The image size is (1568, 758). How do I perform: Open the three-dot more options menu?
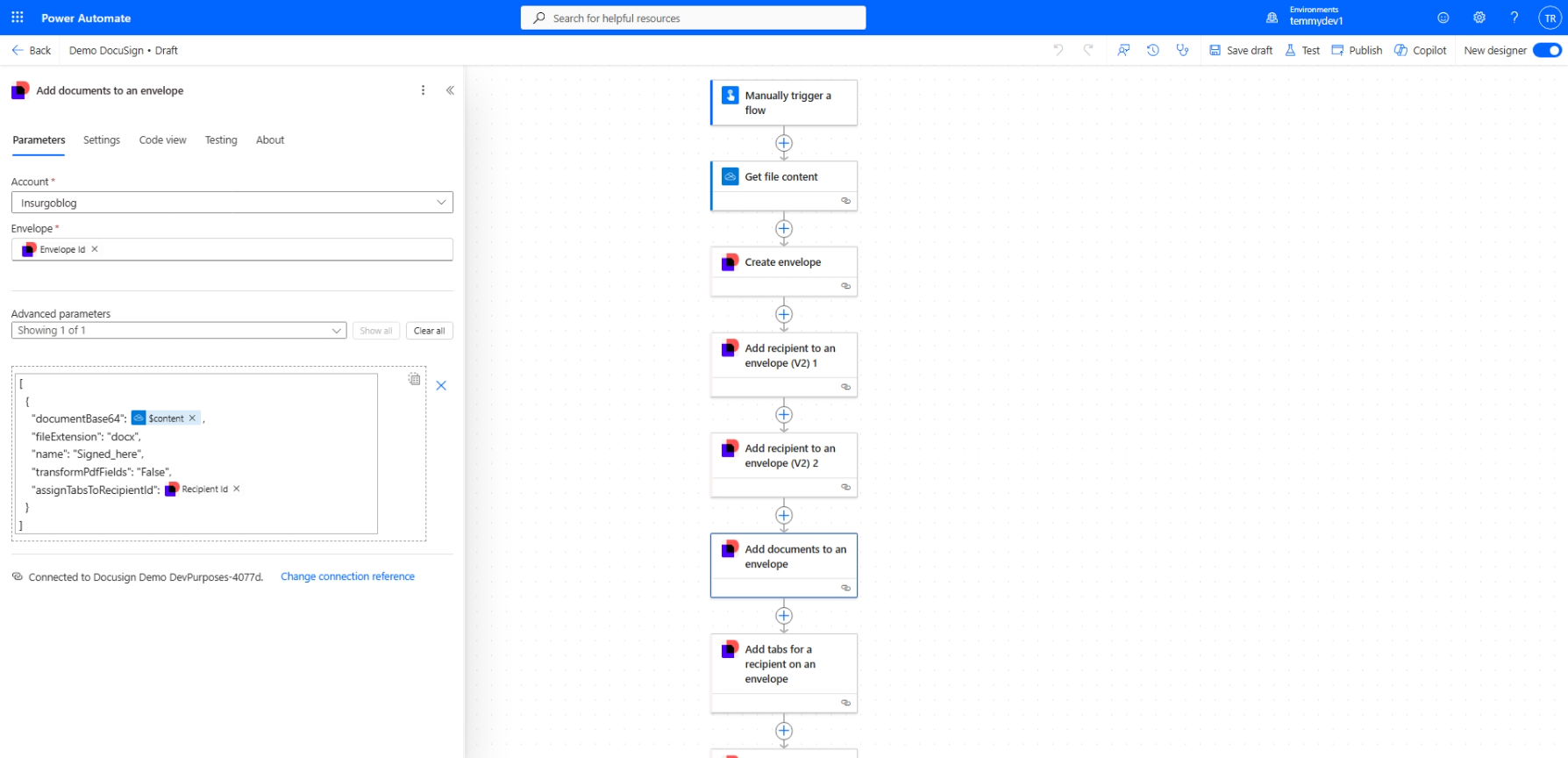tap(423, 90)
